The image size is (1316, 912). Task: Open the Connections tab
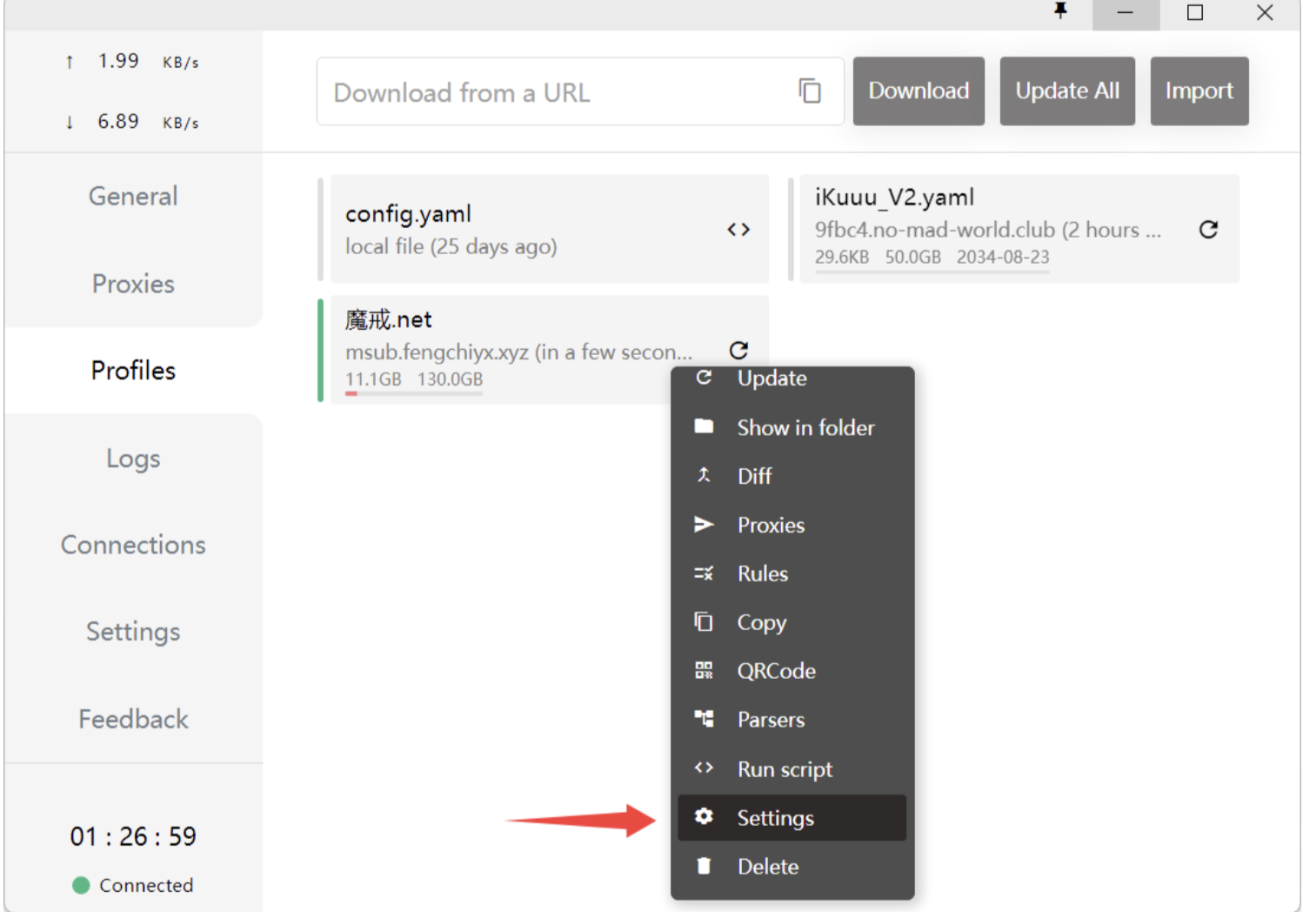tap(133, 545)
